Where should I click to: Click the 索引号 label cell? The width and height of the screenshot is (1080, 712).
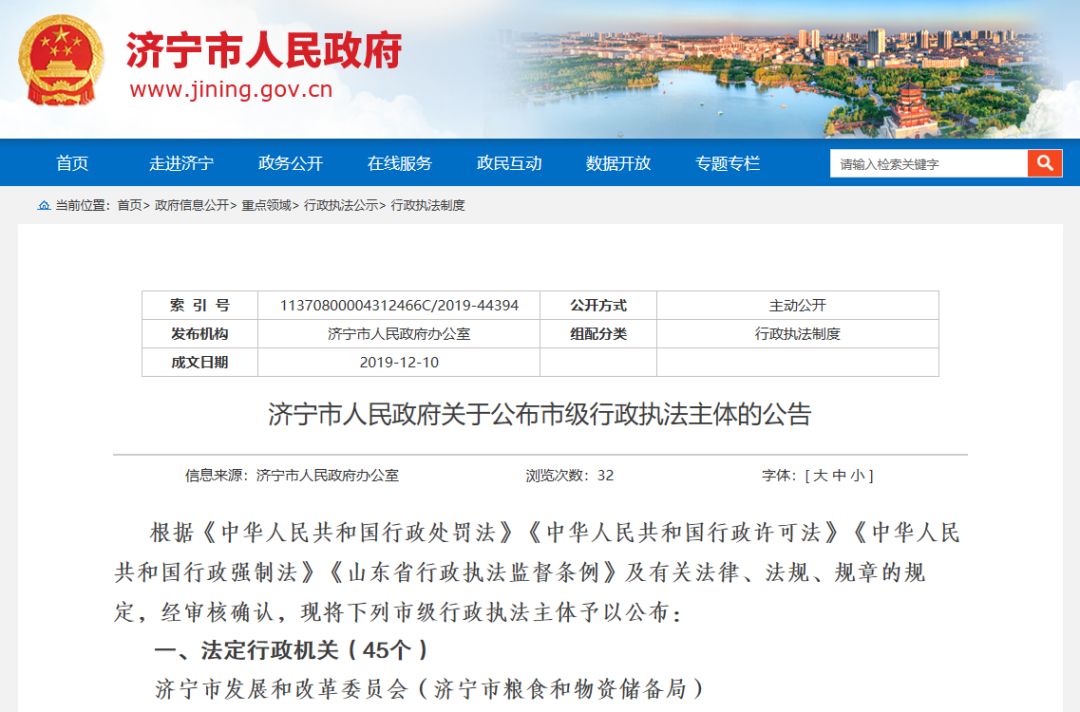click(200, 305)
